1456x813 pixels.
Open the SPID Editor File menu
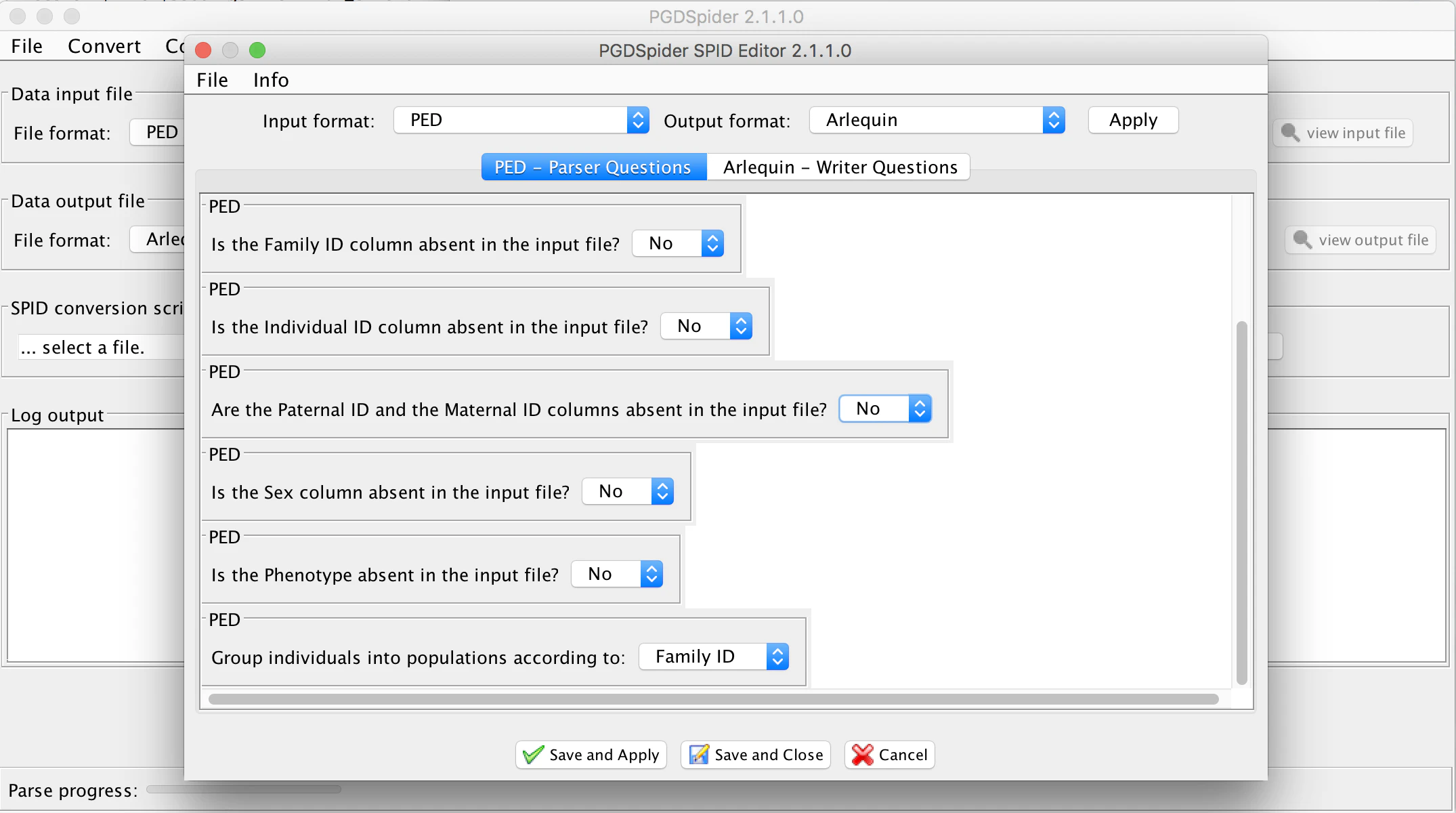212,80
